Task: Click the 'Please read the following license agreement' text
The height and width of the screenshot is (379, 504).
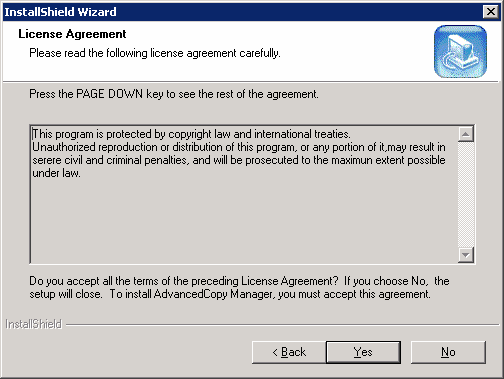Action: pyautogui.click(x=155, y=53)
